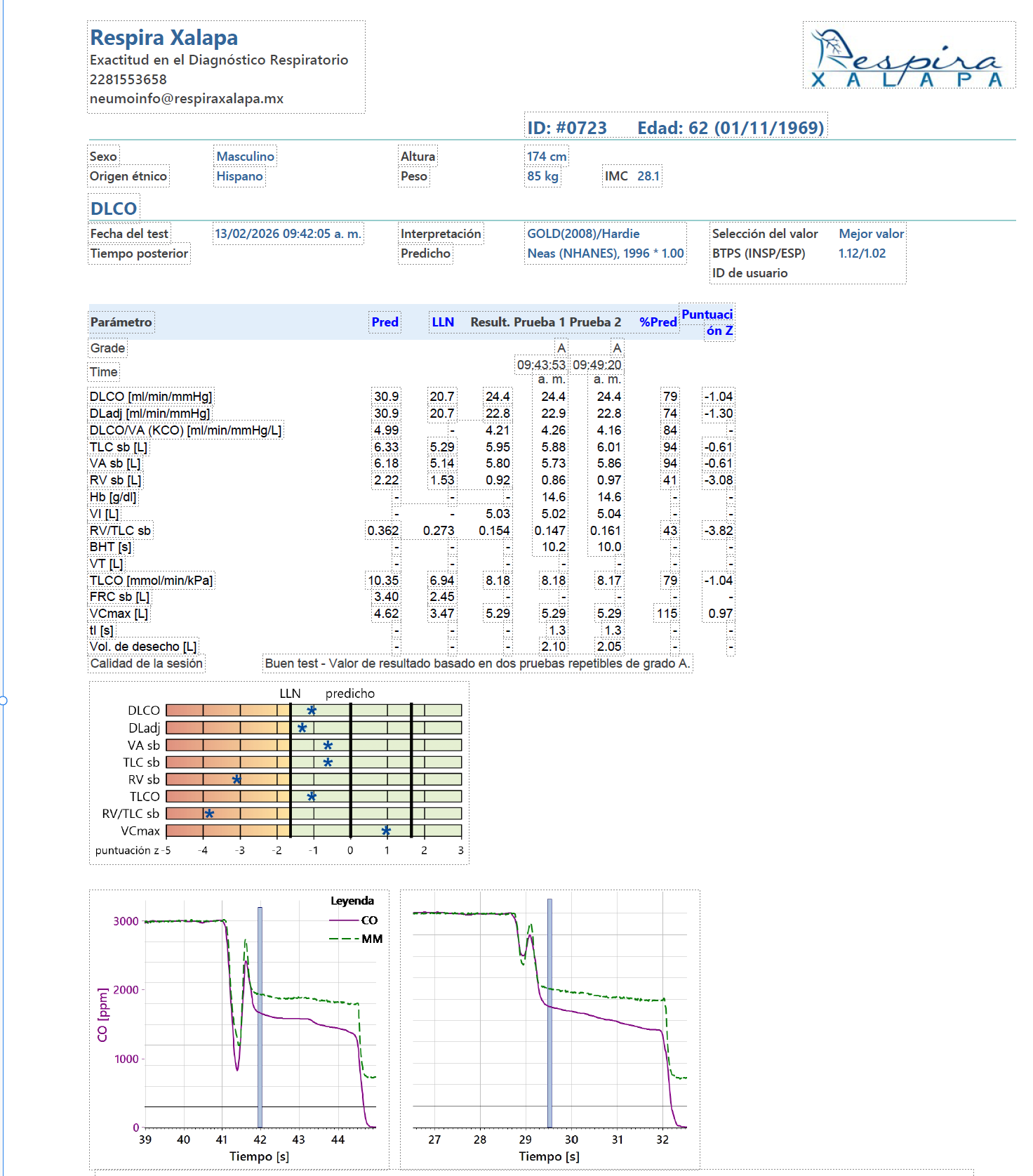Screen dimensions: 1033x1176
Task: Click the "DLCO" section heading
Action: coord(114,209)
